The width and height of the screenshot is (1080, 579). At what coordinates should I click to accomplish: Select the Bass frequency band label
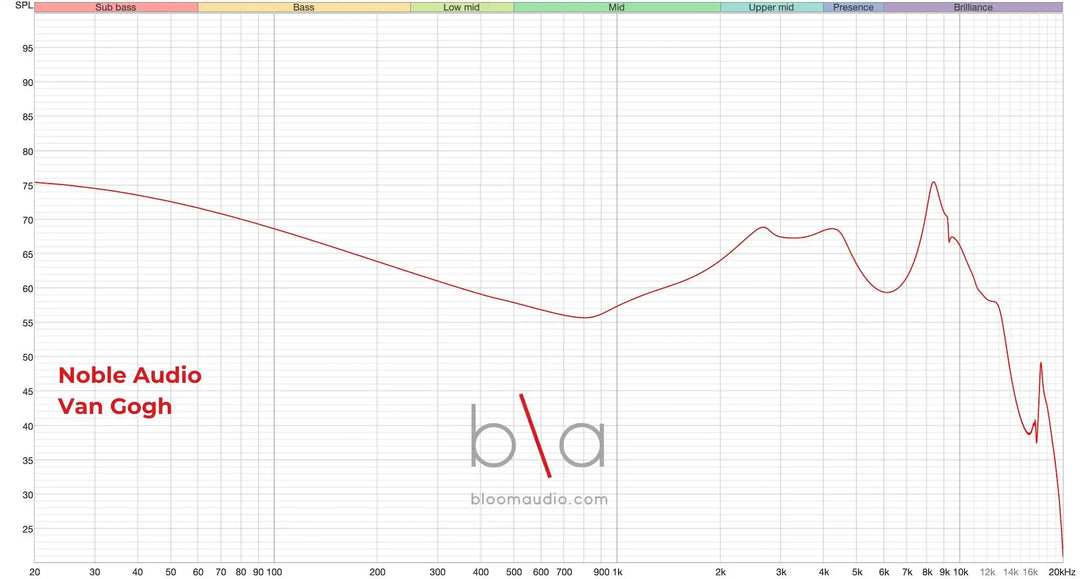click(x=304, y=8)
